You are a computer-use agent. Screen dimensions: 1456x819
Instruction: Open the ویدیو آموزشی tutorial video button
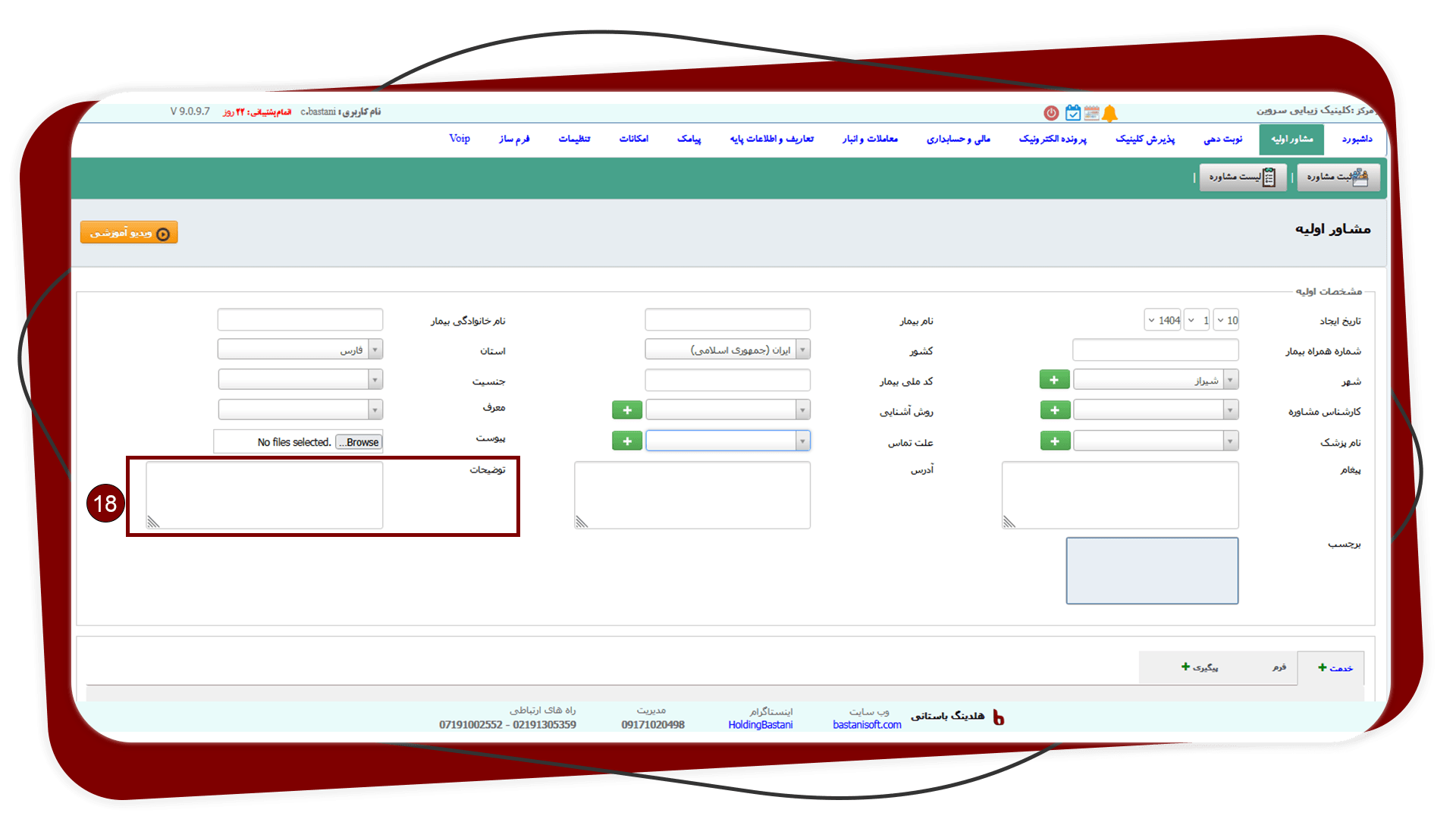pyautogui.click(x=129, y=233)
